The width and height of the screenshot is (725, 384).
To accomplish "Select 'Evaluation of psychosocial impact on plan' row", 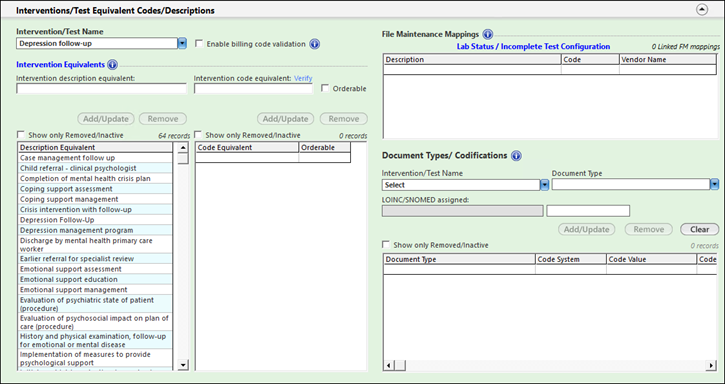I will tap(95, 322).
